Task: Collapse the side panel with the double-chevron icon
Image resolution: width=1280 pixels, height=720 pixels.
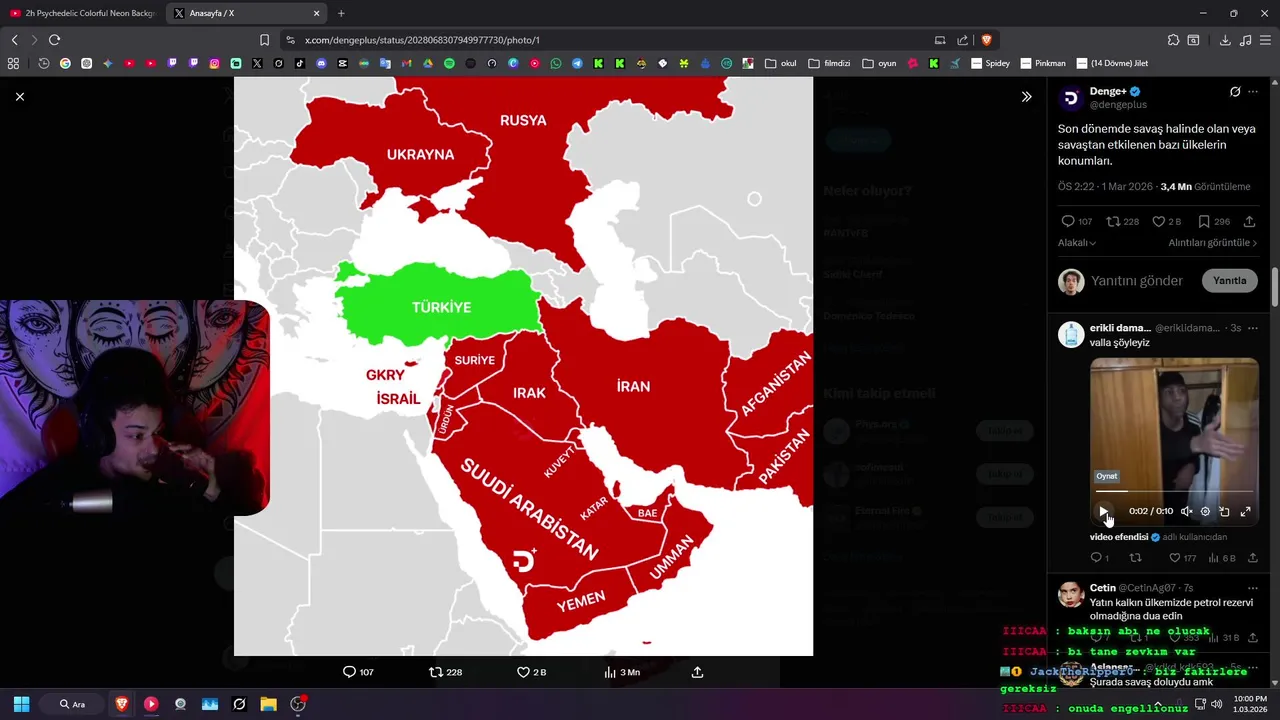Action: coord(1026,97)
